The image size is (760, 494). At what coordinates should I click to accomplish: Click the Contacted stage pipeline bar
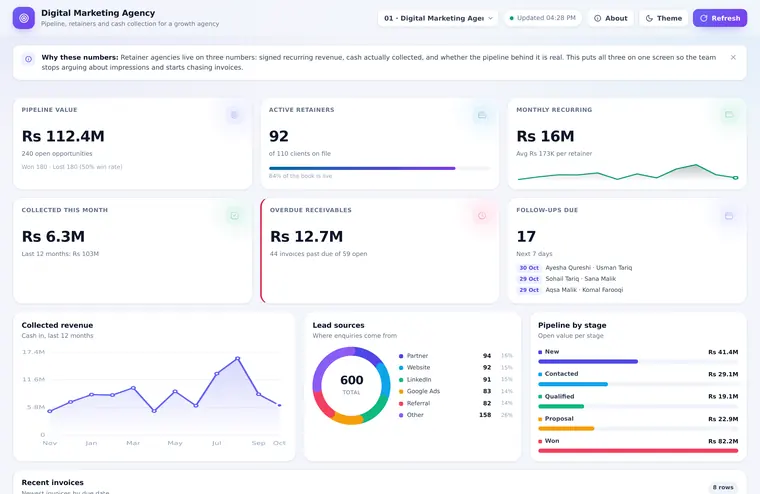coord(638,384)
